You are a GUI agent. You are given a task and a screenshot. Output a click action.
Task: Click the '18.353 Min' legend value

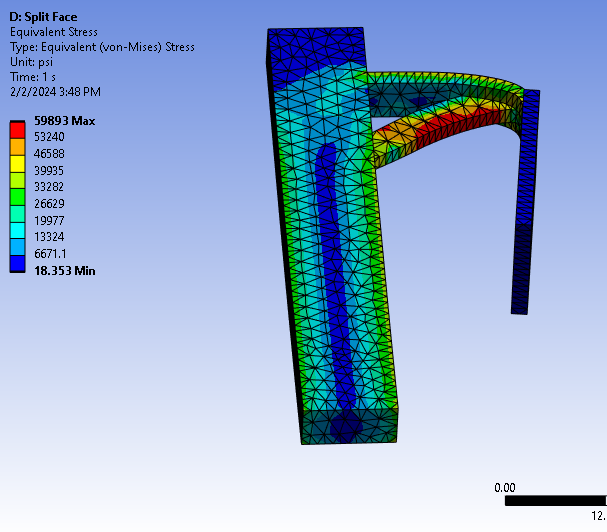click(x=65, y=271)
